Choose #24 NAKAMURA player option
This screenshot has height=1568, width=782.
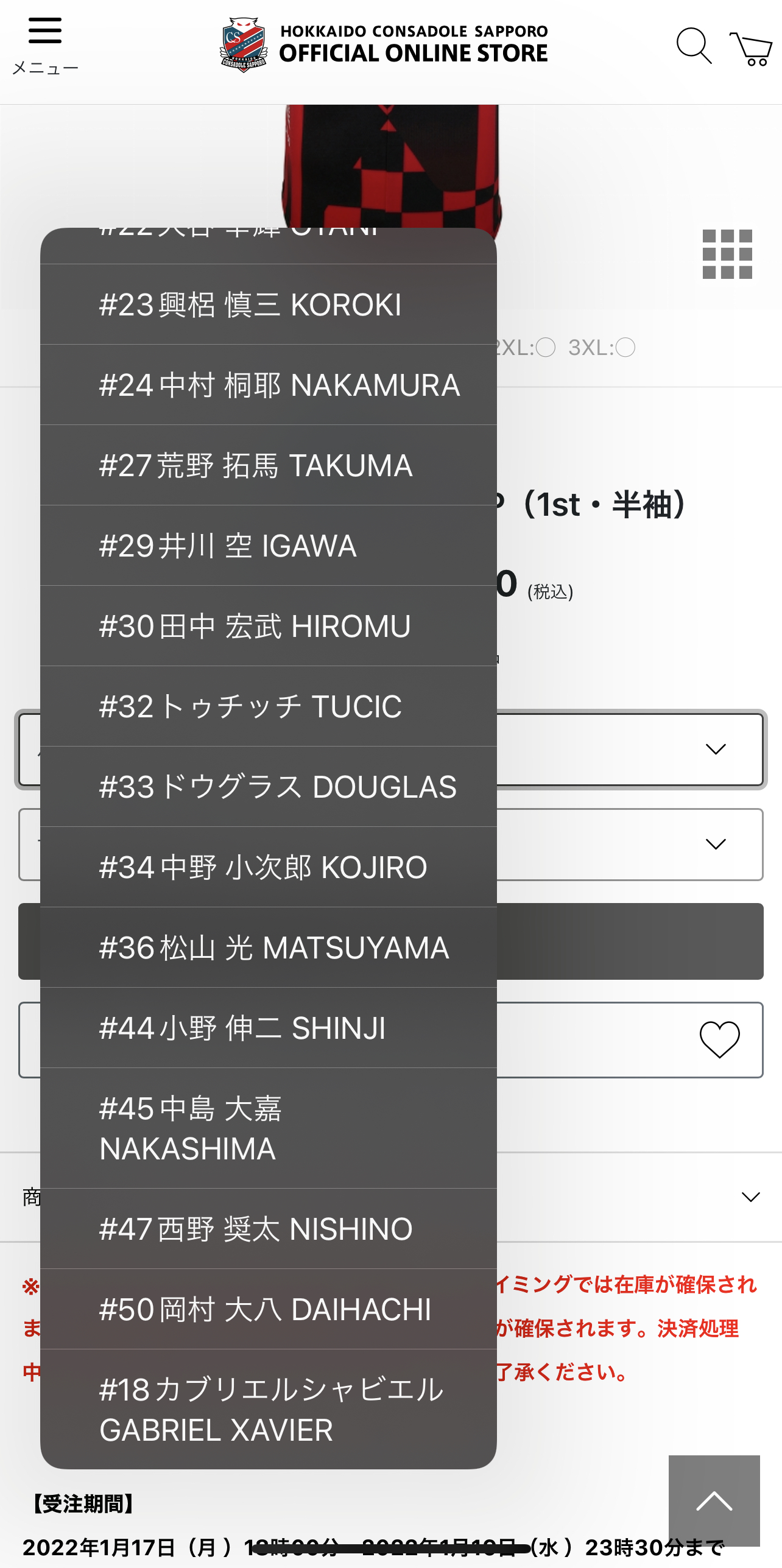(268, 385)
